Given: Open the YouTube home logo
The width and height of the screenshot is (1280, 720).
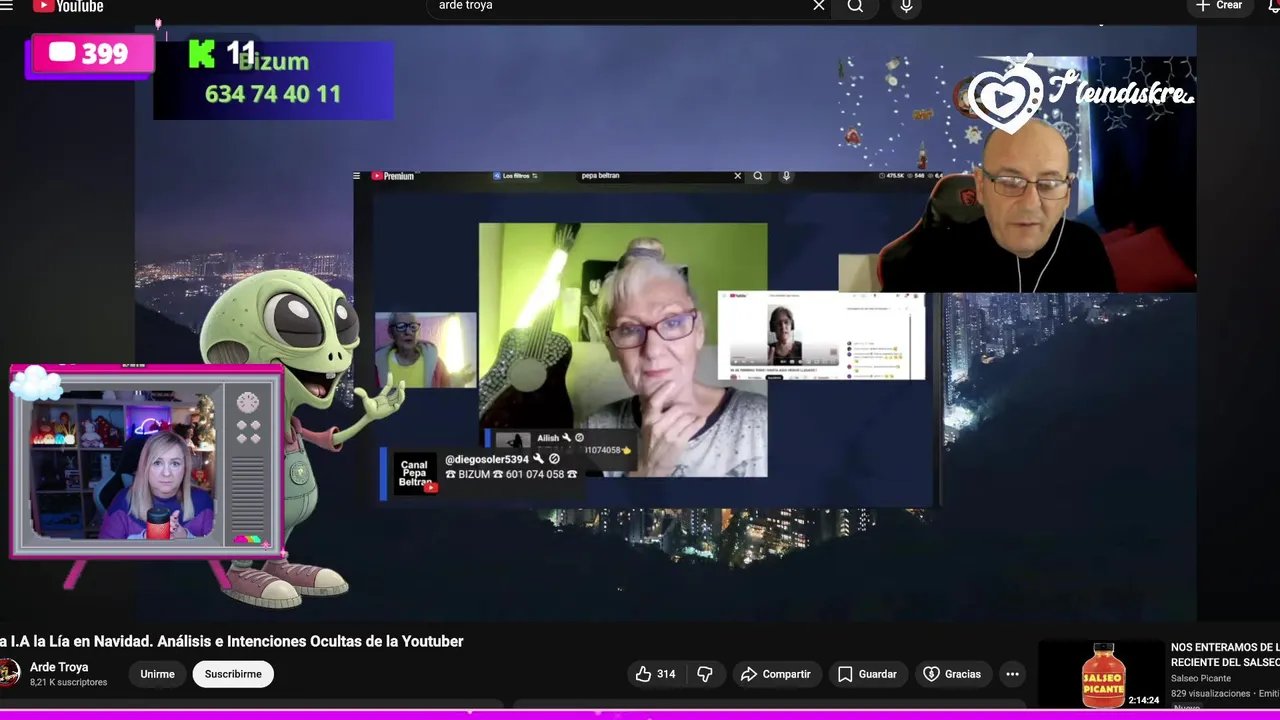Looking at the screenshot, I should coord(67,6).
